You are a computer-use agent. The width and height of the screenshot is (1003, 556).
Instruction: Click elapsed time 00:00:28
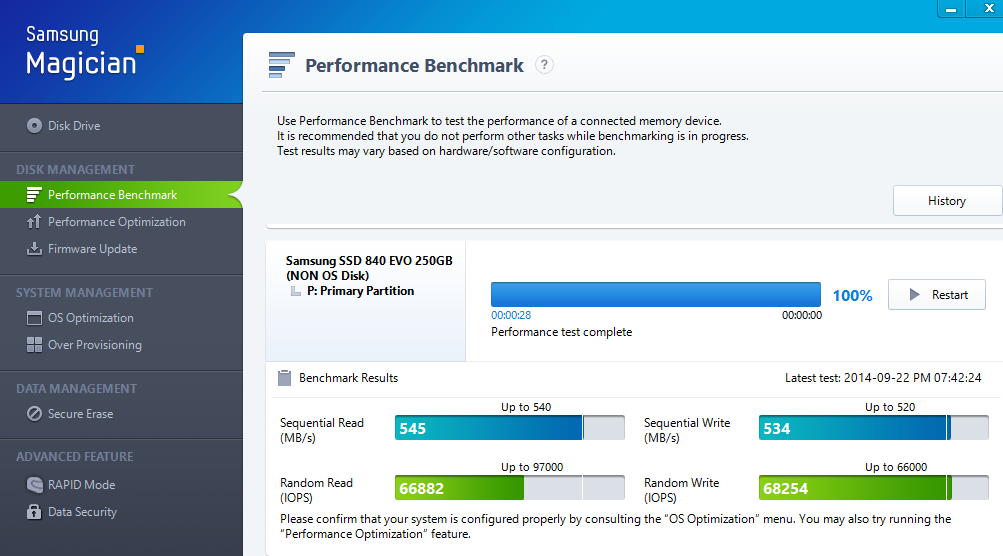coord(511,315)
